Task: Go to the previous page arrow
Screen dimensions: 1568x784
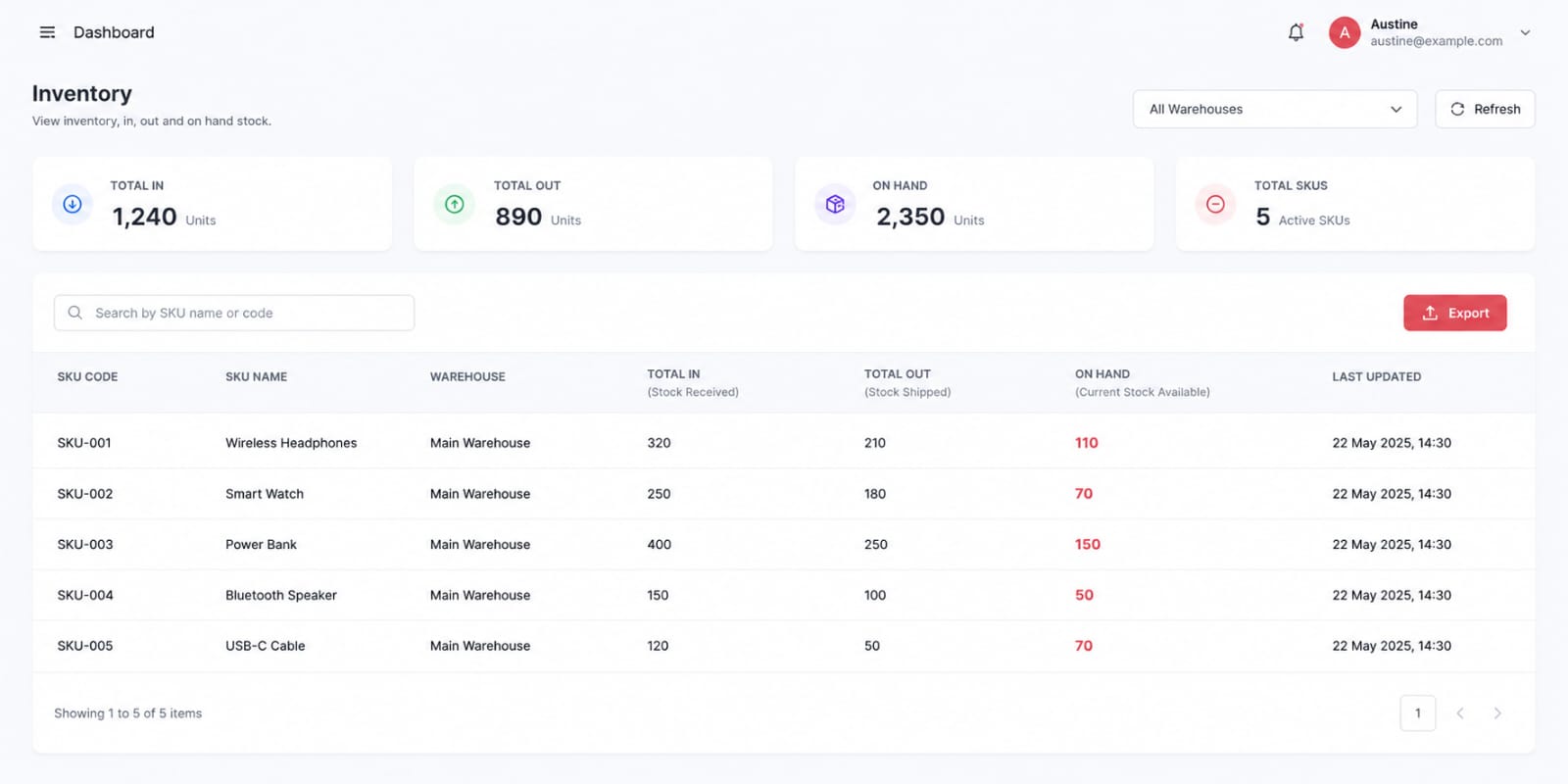Action: 1460,713
